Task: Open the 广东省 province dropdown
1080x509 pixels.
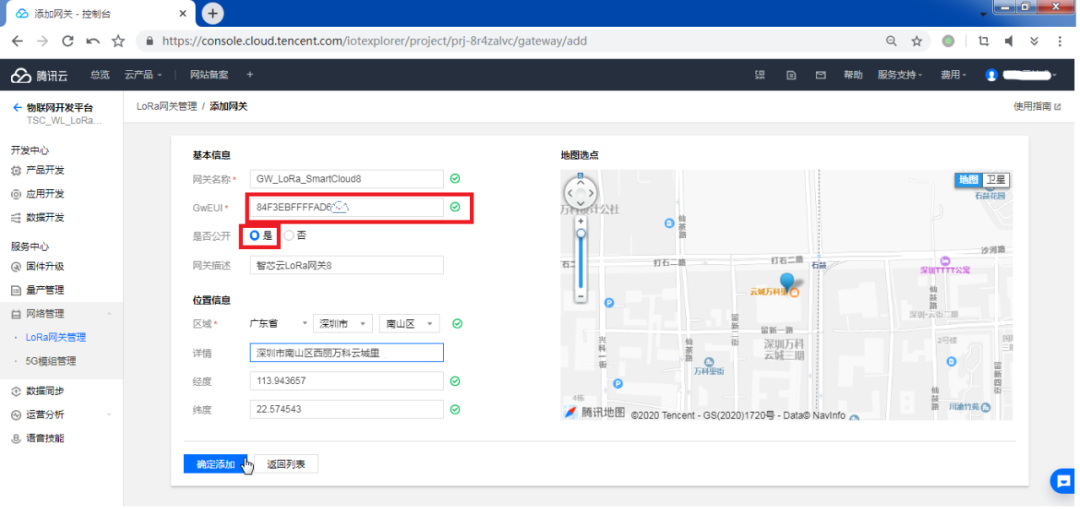Action: click(278, 324)
